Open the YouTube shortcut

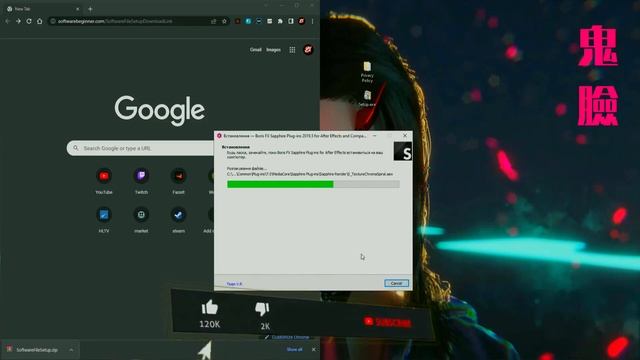tap(104, 181)
